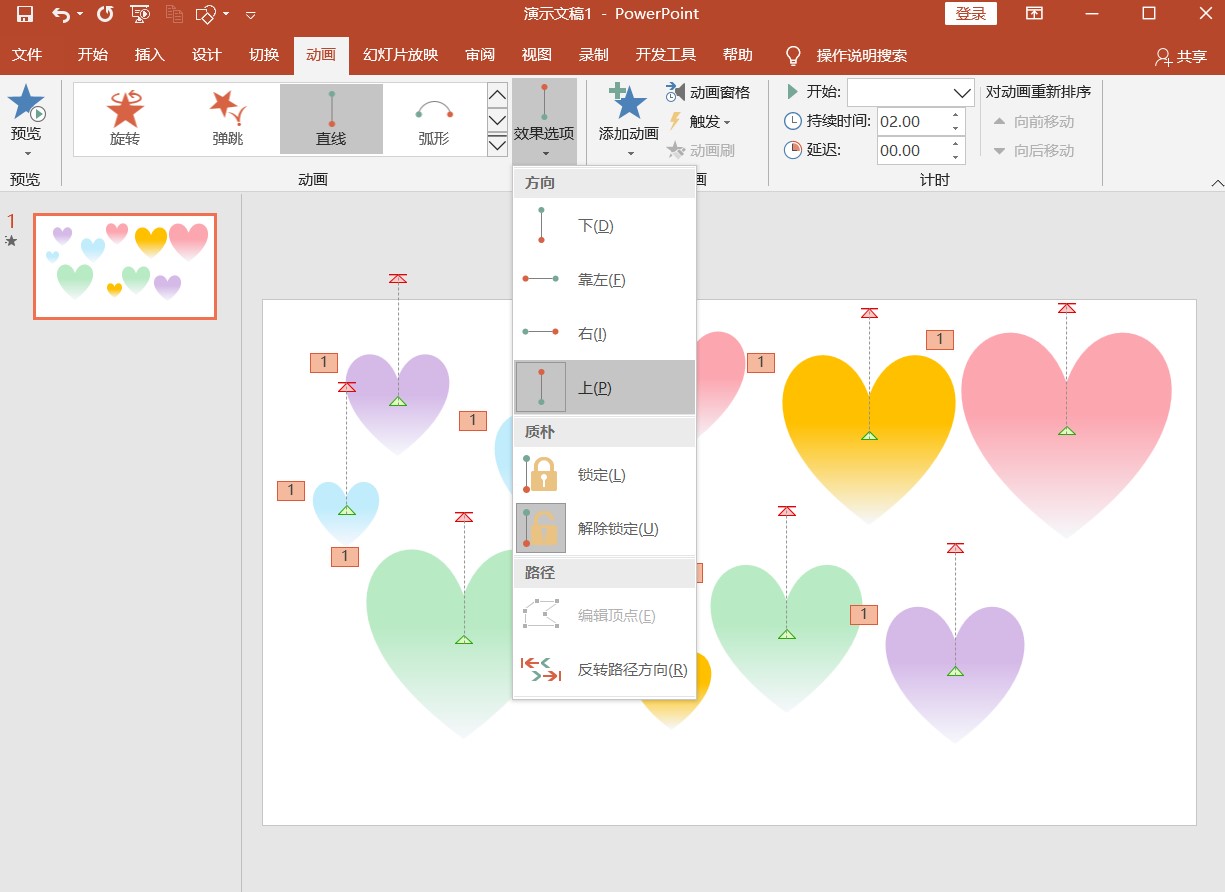
Task: Choose the 弹跳 (Bounce) animation effect
Action: coord(228,118)
